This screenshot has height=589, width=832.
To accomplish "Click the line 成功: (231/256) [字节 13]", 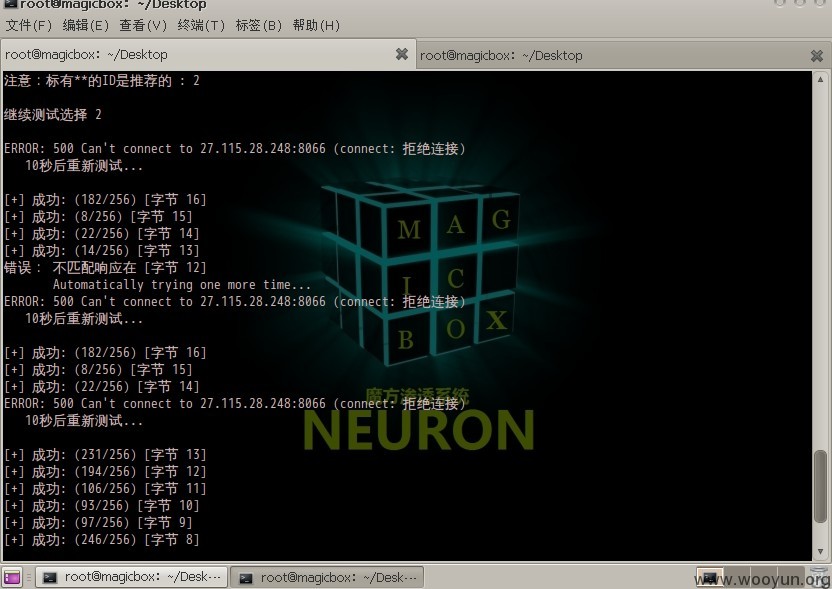I will tap(105, 455).
